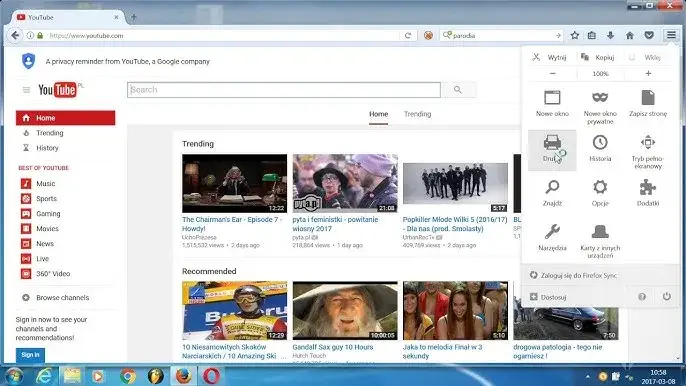Click the blue Sign in button
The width and height of the screenshot is (686, 386).
click(x=30, y=355)
